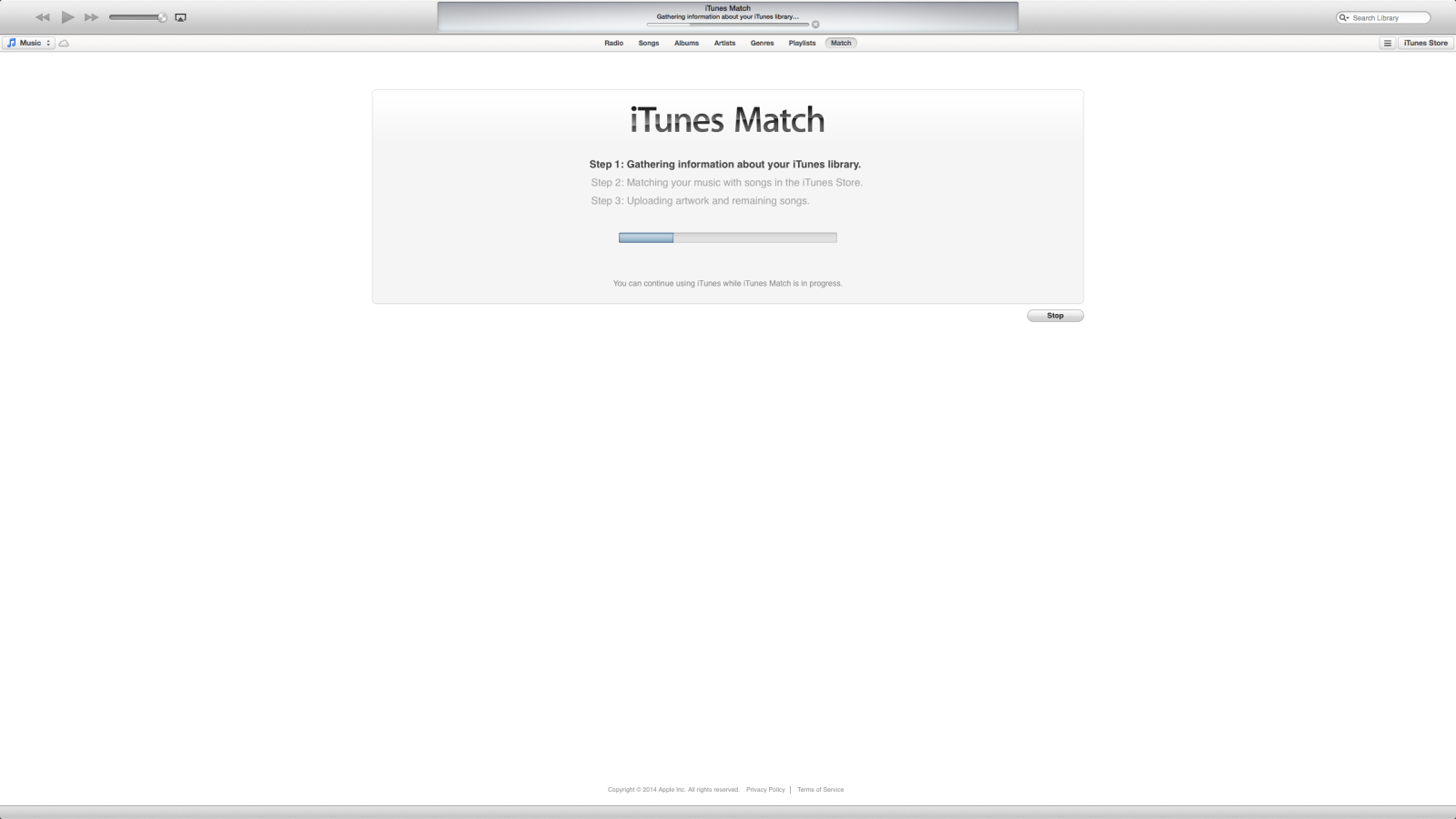Click the iTunes Match progress bar
Screen dimensions: 1456x819
pyautogui.click(x=728, y=238)
